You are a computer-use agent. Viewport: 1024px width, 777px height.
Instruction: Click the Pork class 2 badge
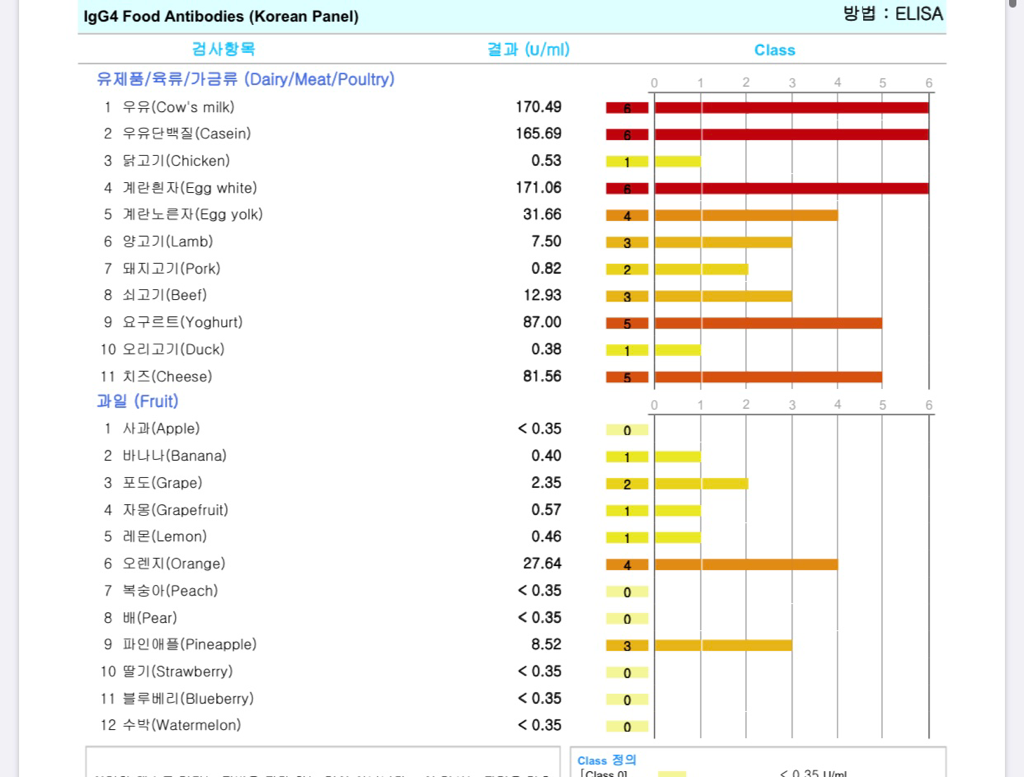pos(627,269)
